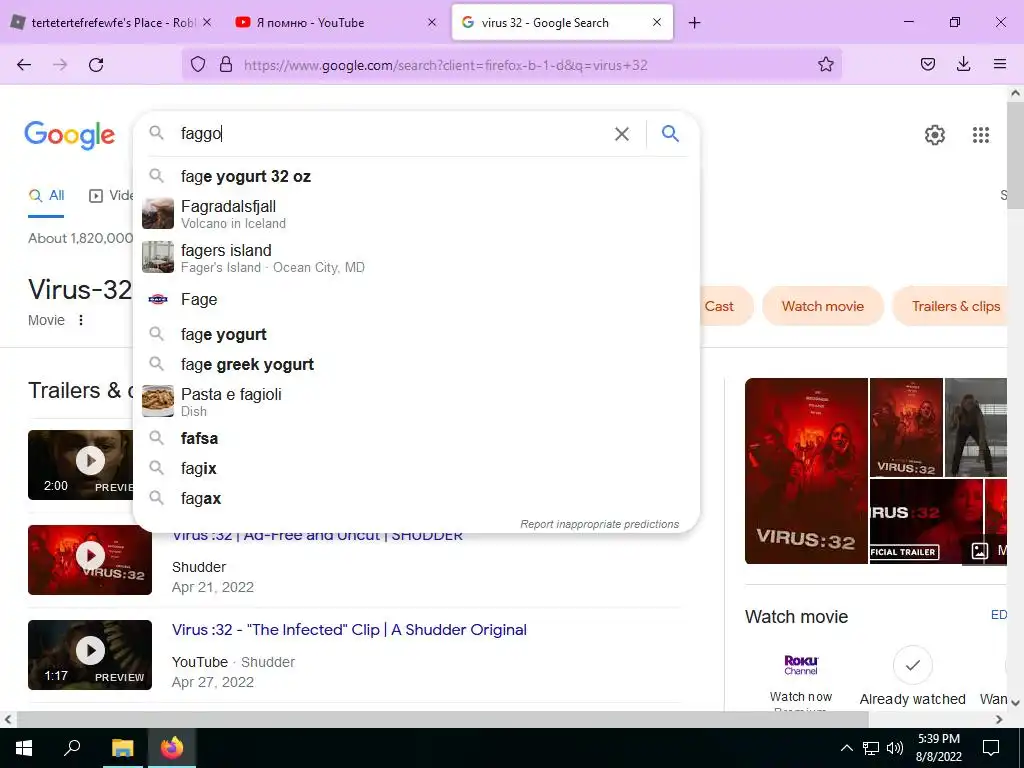Select the fage yogurt suggestion
The image size is (1024, 768).
[416, 334]
